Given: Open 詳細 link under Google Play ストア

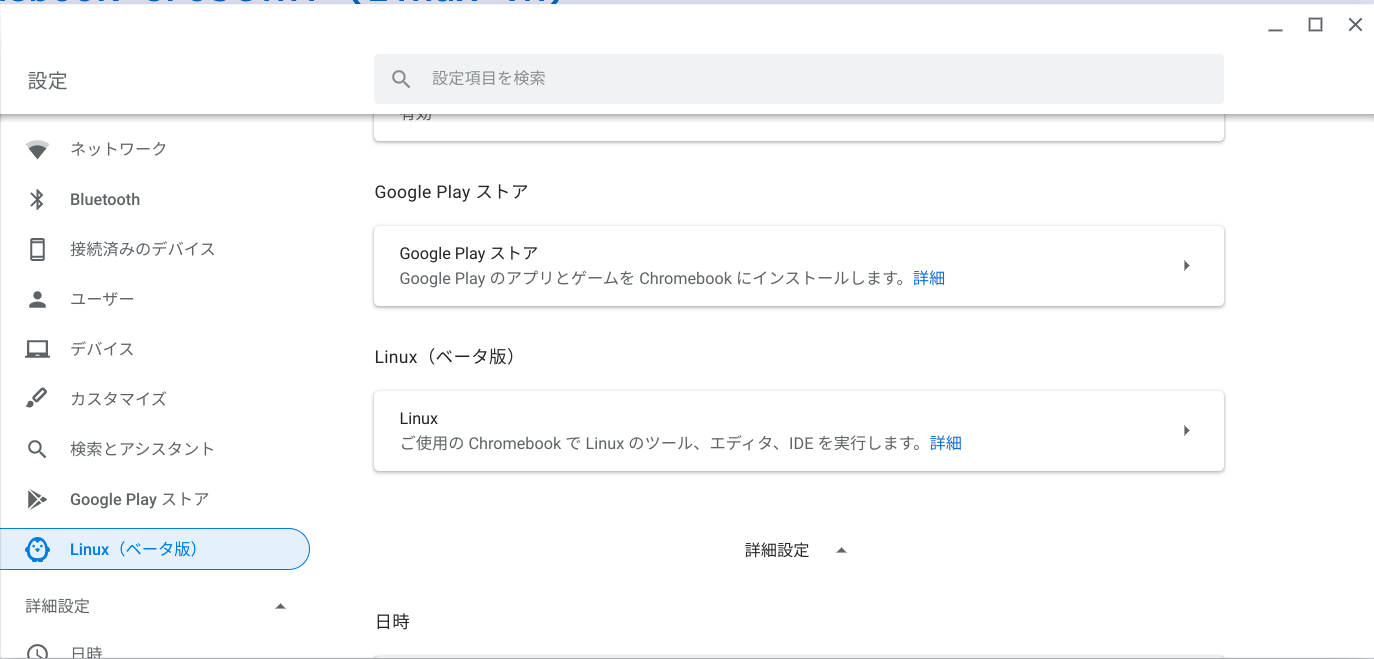Looking at the screenshot, I should (929, 278).
